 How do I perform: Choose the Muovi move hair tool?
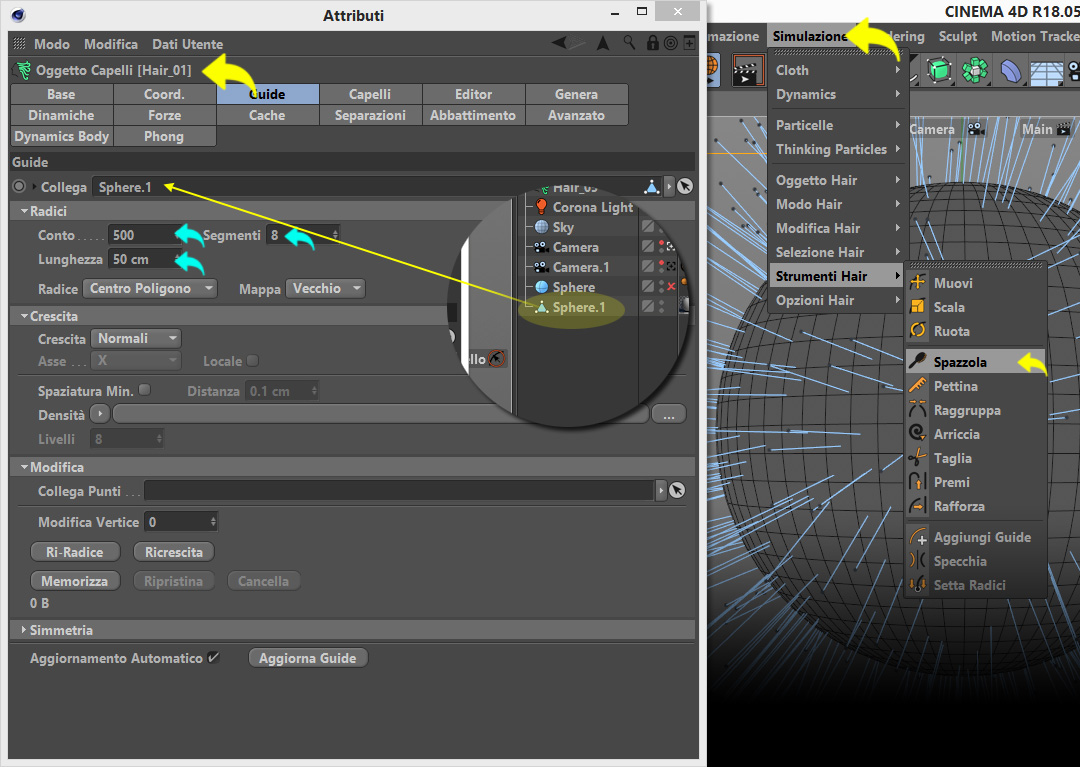click(x=975, y=283)
